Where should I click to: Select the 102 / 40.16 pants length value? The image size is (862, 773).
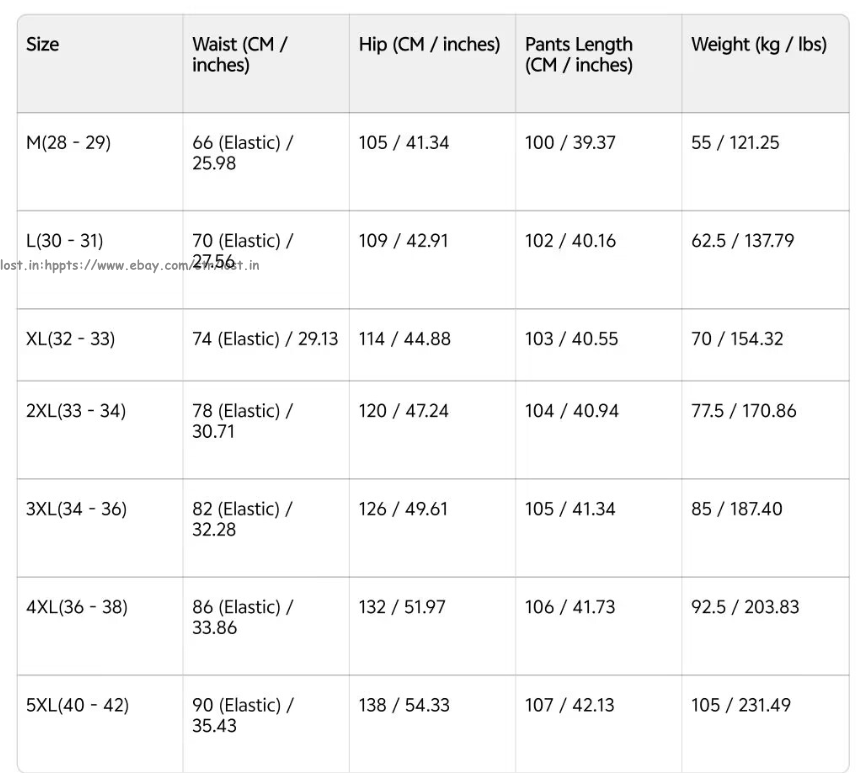click(x=571, y=241)
